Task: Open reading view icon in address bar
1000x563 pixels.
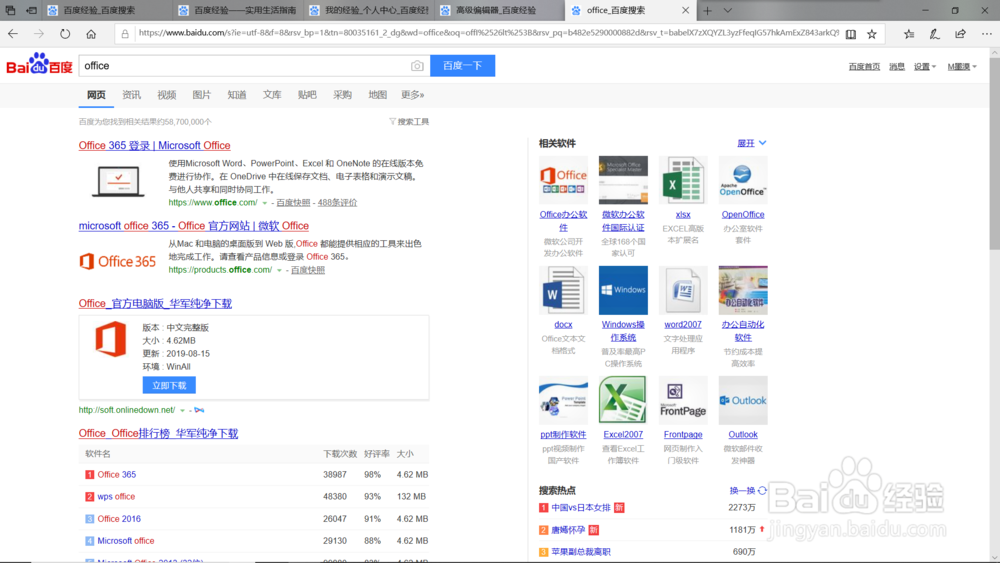Action: point(851,34)
